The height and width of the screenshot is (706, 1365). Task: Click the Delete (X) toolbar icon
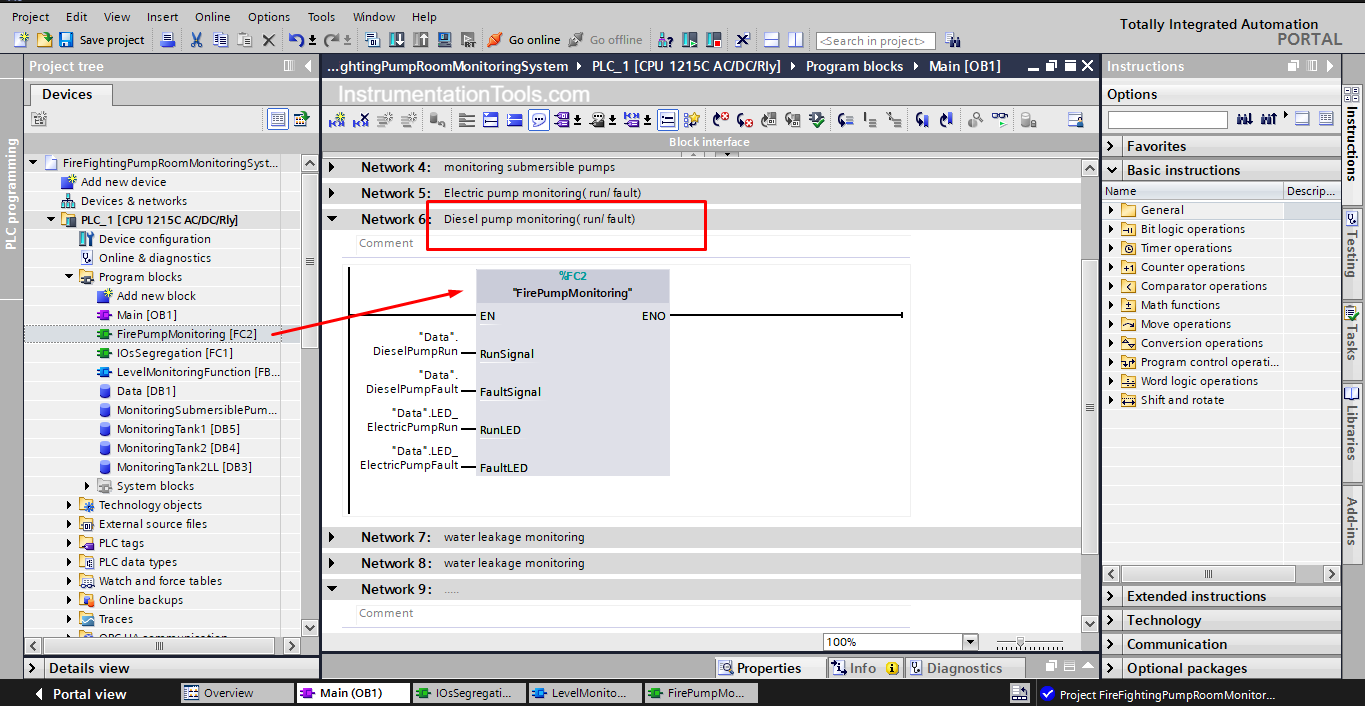pyautogui.click(x=268, y=40)
